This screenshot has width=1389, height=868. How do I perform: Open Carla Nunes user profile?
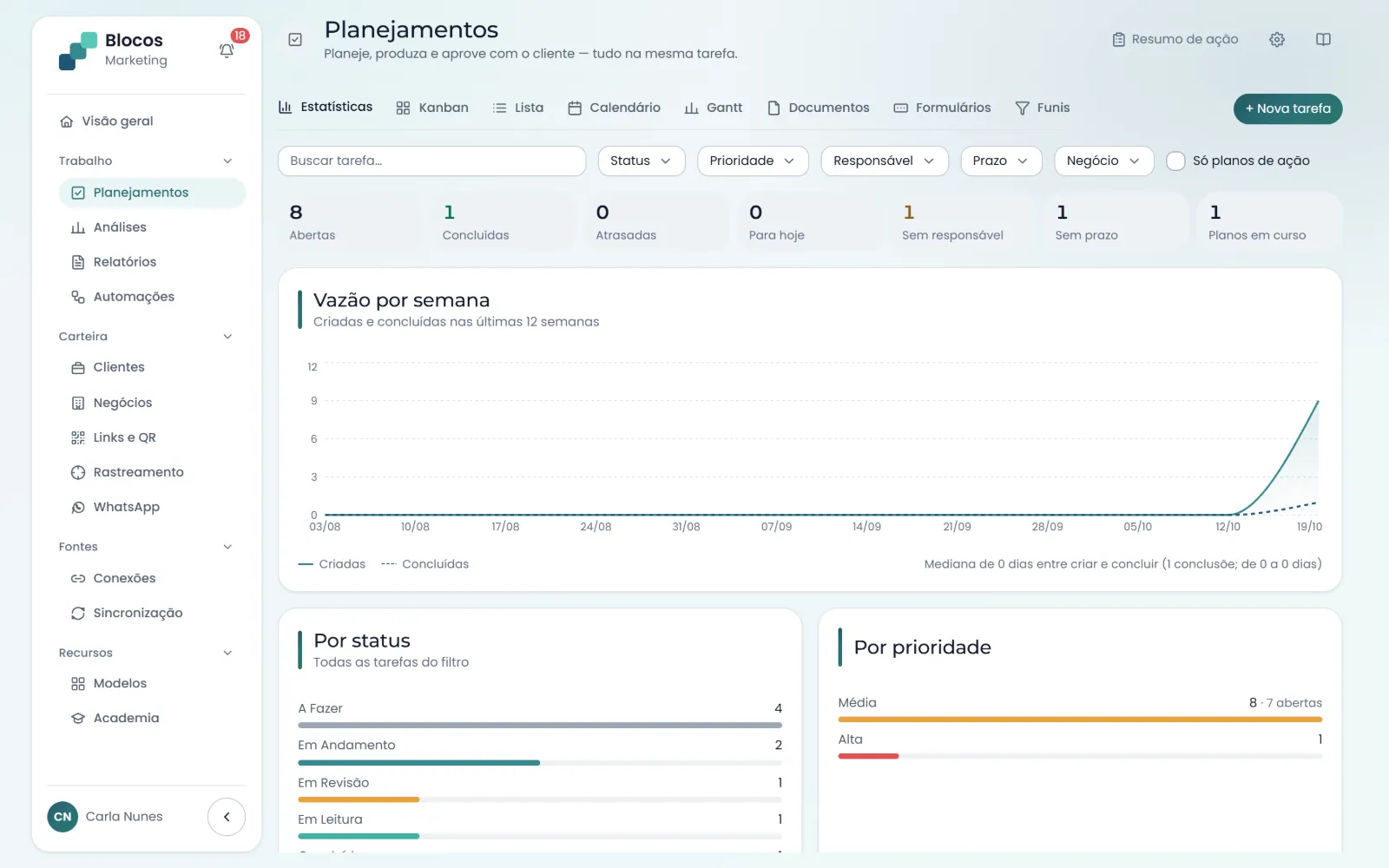click(x=105, y=817)
